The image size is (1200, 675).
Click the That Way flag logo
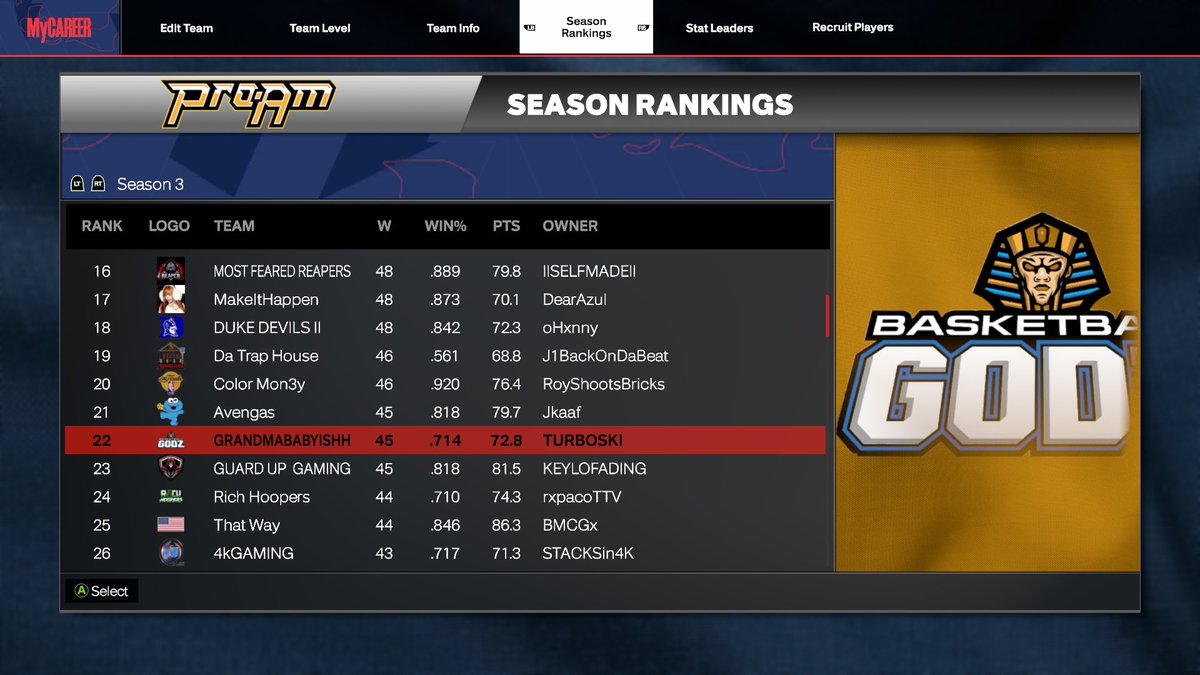click(x=170, y=525)
